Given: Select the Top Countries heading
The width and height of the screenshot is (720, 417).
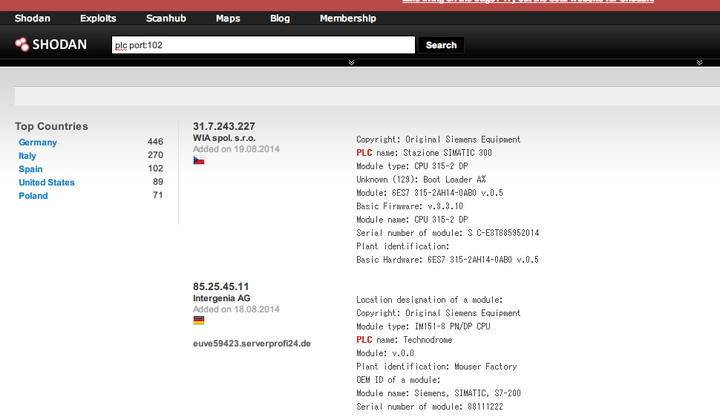Looking at the screenshot, I should click(51, 126).
